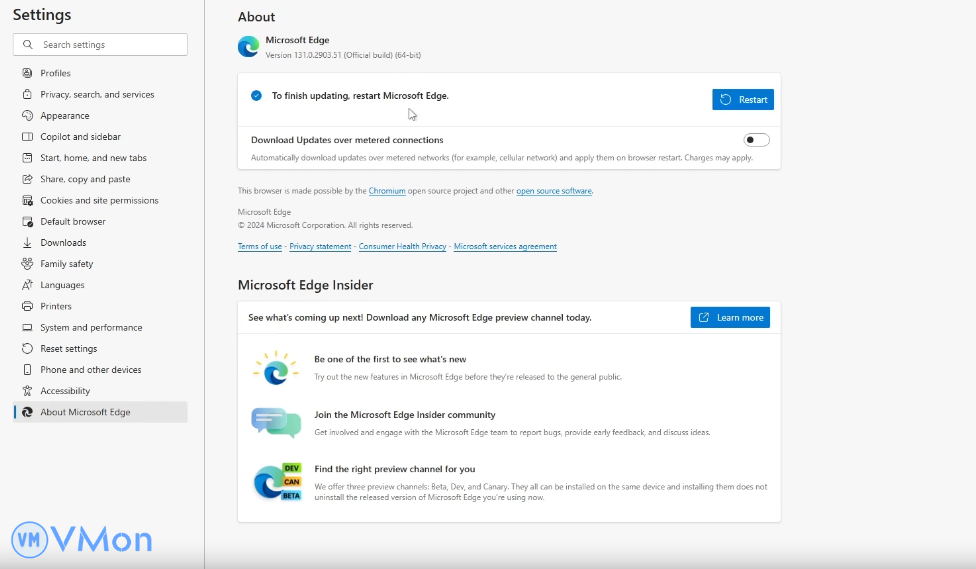Open the Microsoft services agreement link

(505, 247)
